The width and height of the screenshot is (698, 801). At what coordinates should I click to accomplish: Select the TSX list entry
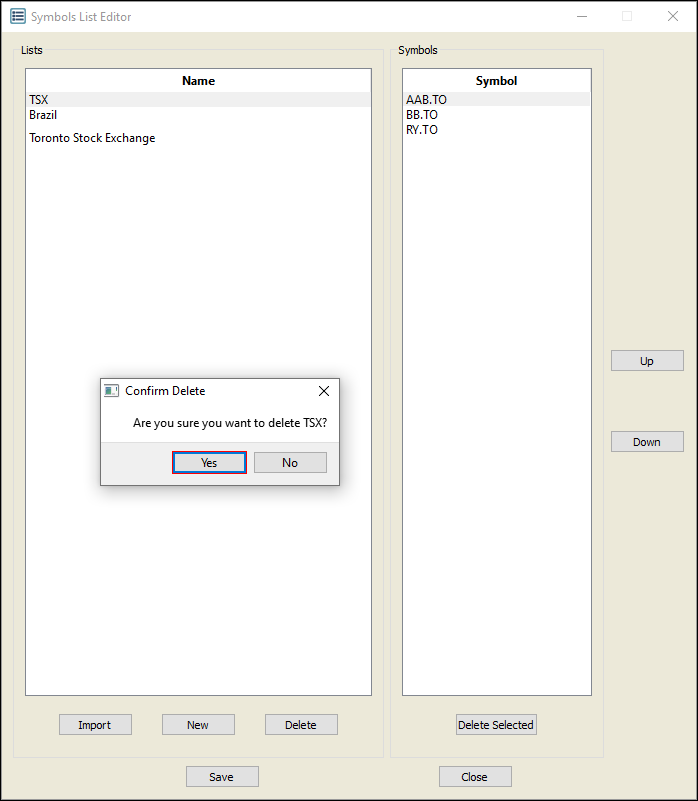[39, 100]
